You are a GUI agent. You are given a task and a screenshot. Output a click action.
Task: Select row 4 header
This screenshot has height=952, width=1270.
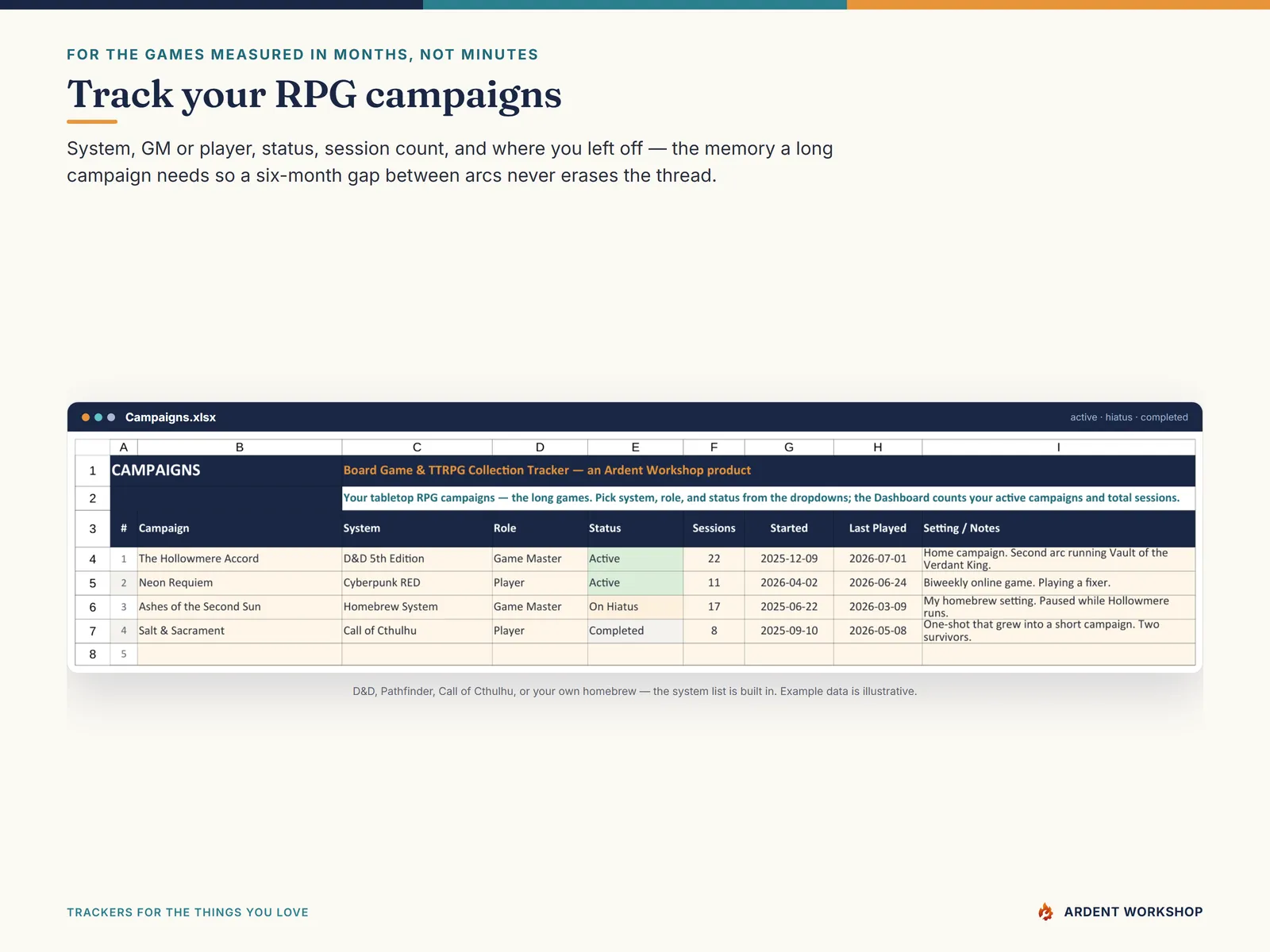click(93, 559)
